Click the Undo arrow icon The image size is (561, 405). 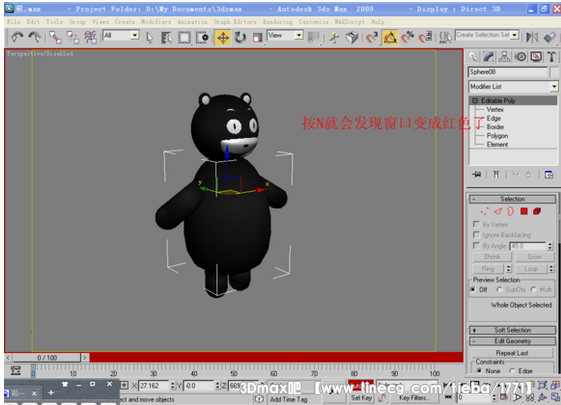[x=17, y=37]
